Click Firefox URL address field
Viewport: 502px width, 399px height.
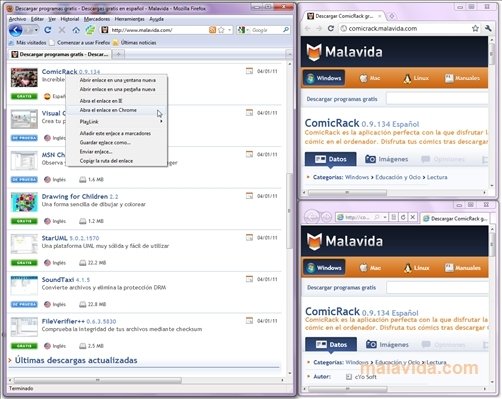159,30
